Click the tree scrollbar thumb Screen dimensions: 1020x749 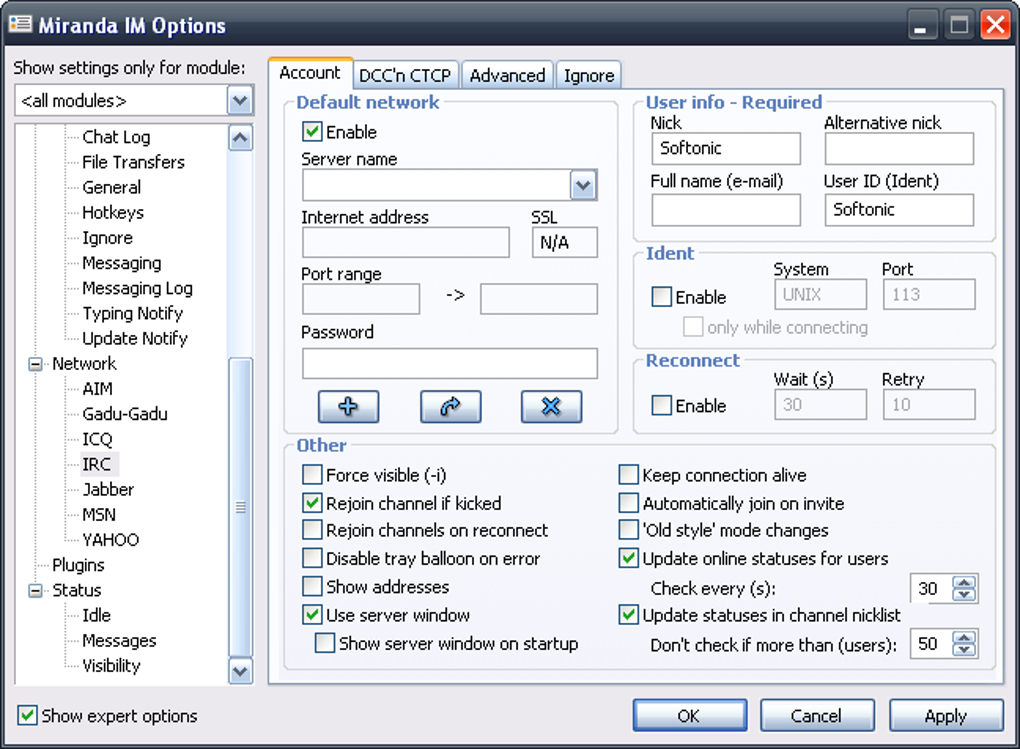(x=240, y=507)
